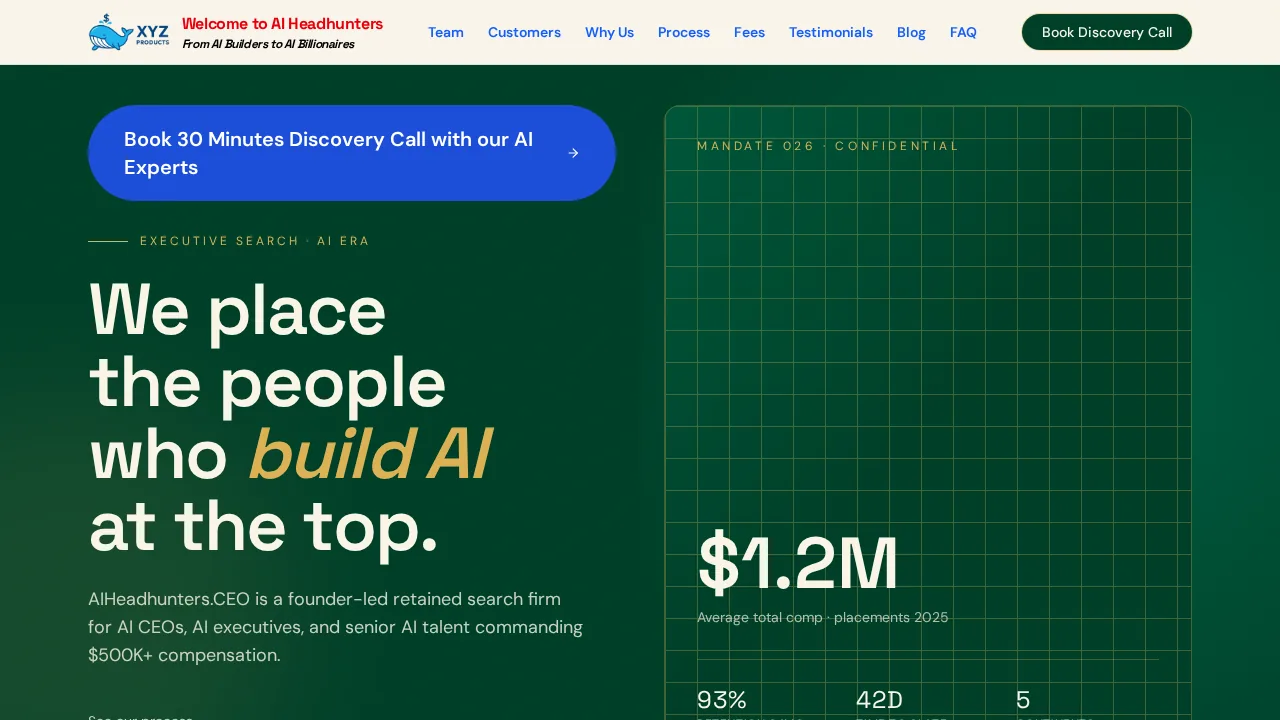Click the 'build AI' gold headline text

coord(370,455)
